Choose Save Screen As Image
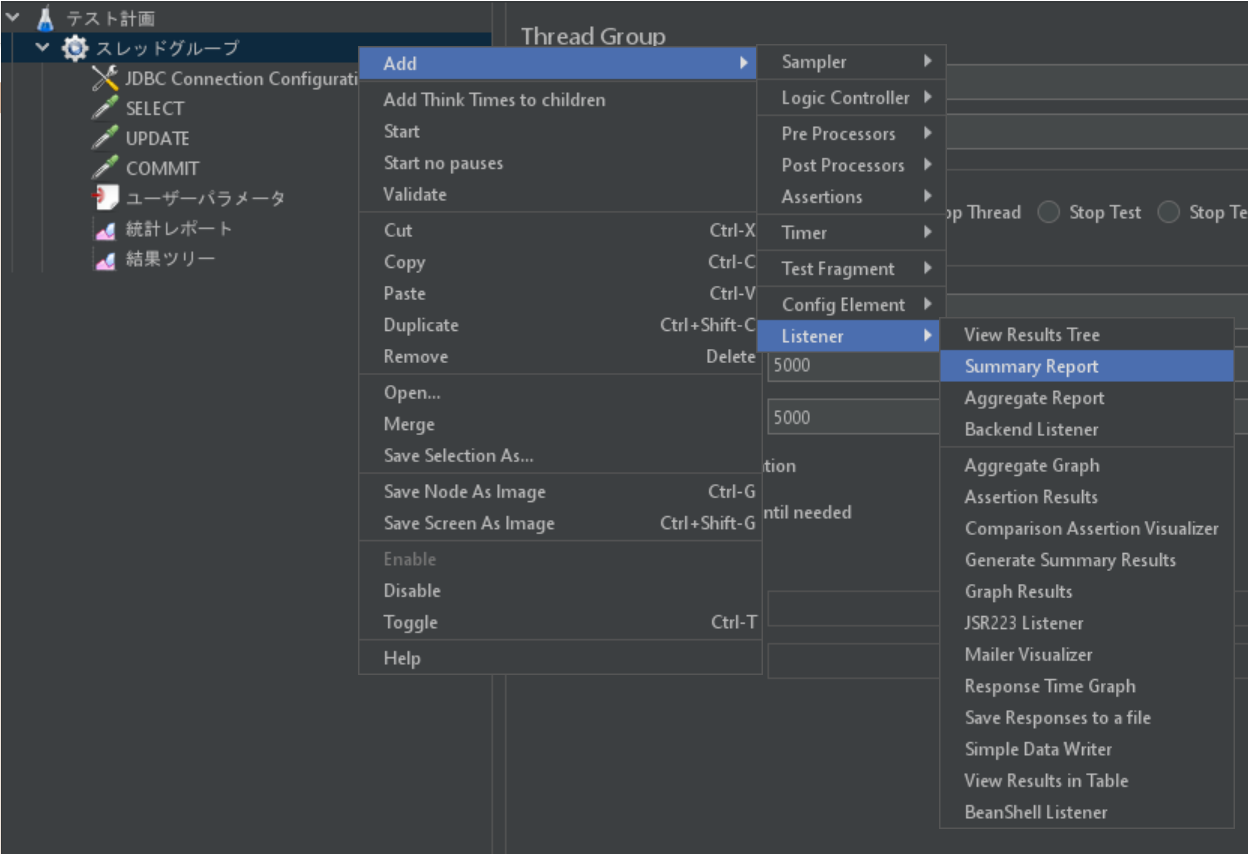 tap(559, 523)
